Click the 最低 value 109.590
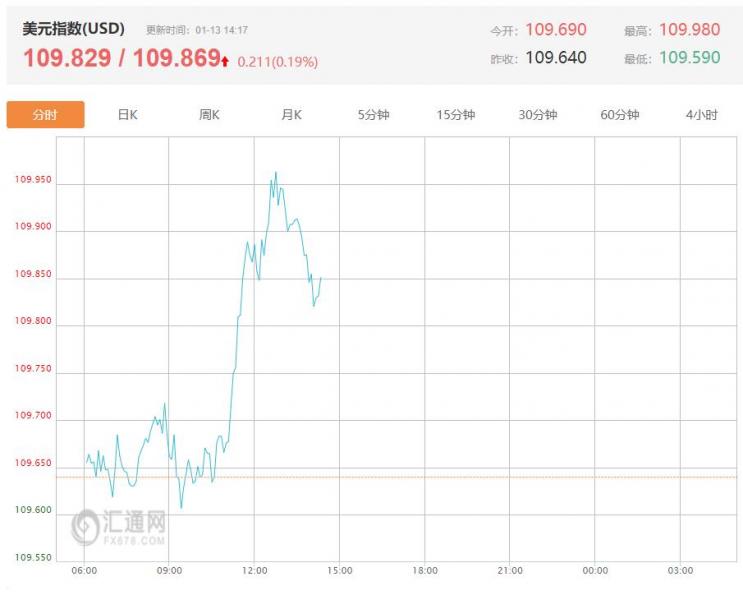This screenshot has height=600, width=743. 689,58
